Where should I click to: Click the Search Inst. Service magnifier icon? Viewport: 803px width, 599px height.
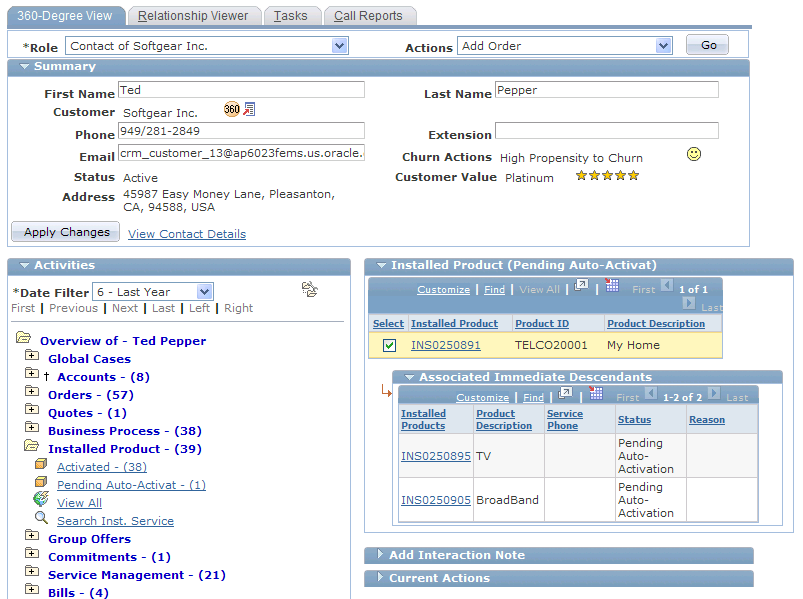[41, 518]
